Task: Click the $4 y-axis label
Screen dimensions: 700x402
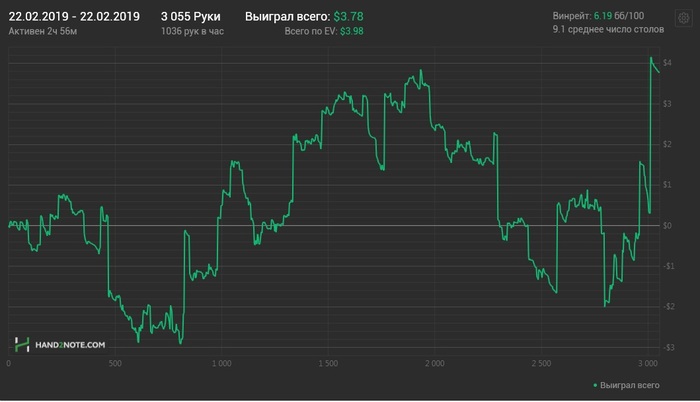Action: tap(667, 63)
